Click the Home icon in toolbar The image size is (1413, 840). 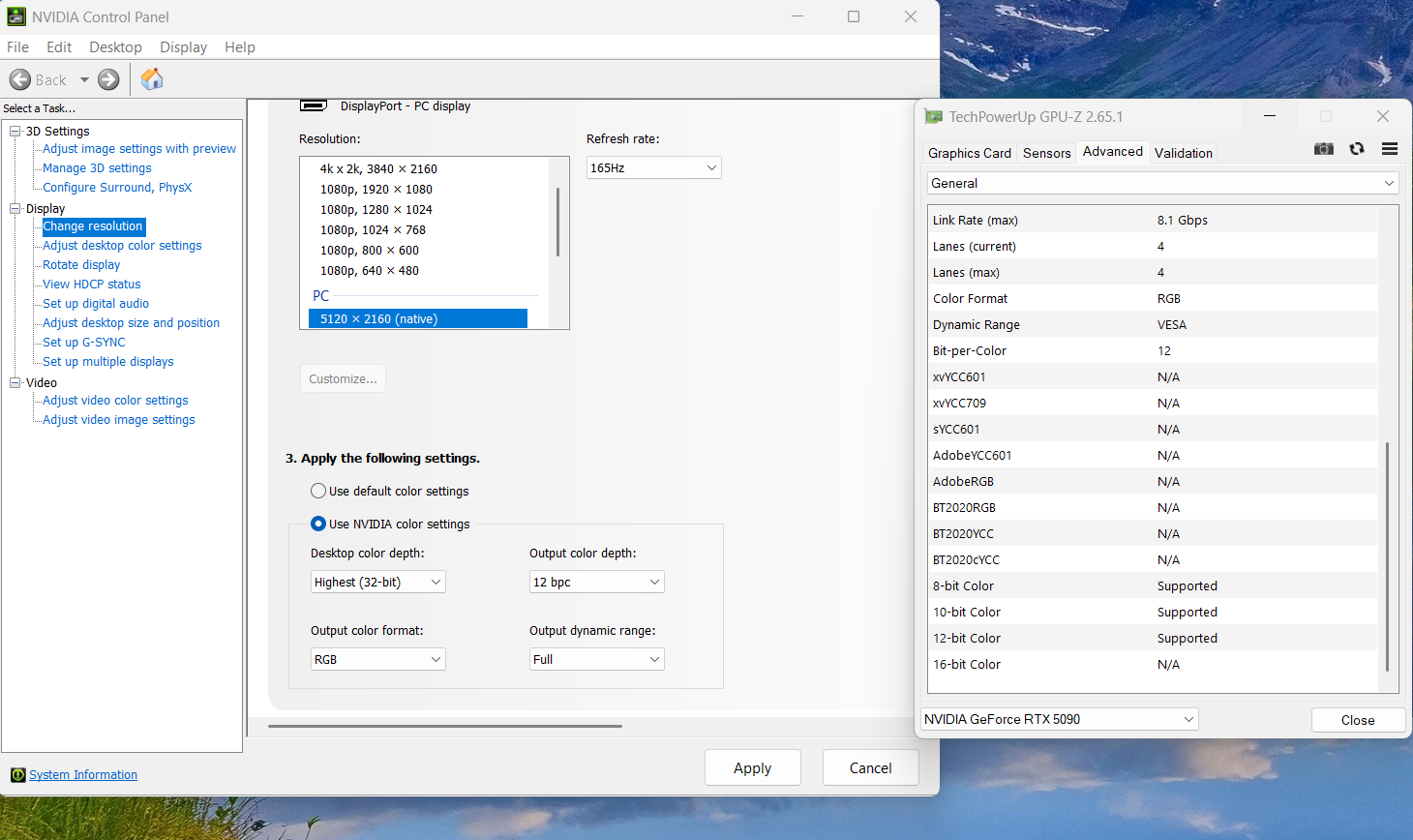(152, 79)
